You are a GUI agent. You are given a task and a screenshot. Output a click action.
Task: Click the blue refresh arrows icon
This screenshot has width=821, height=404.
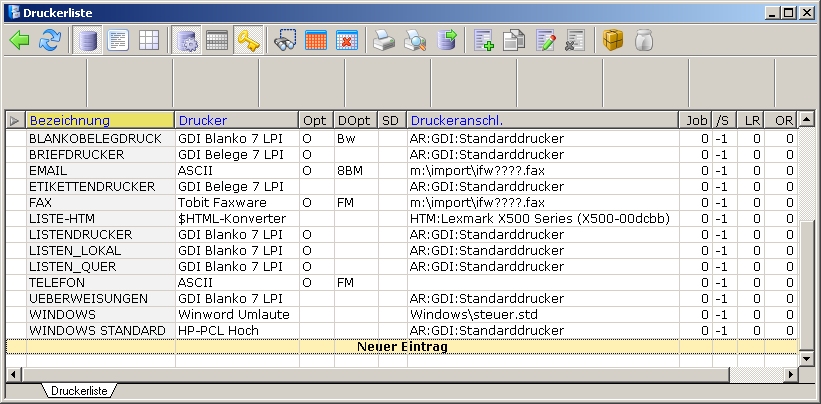pyautogui.click(x=49, y=41)
